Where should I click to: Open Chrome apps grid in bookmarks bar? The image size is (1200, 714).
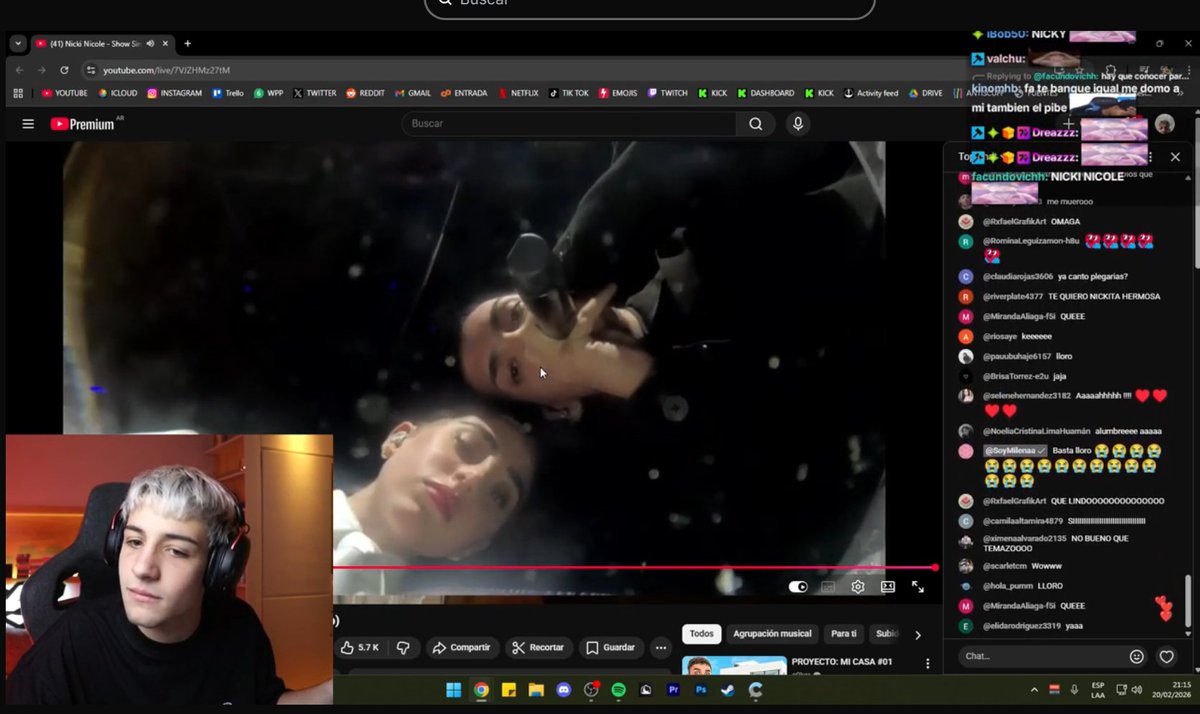point(18,93)
